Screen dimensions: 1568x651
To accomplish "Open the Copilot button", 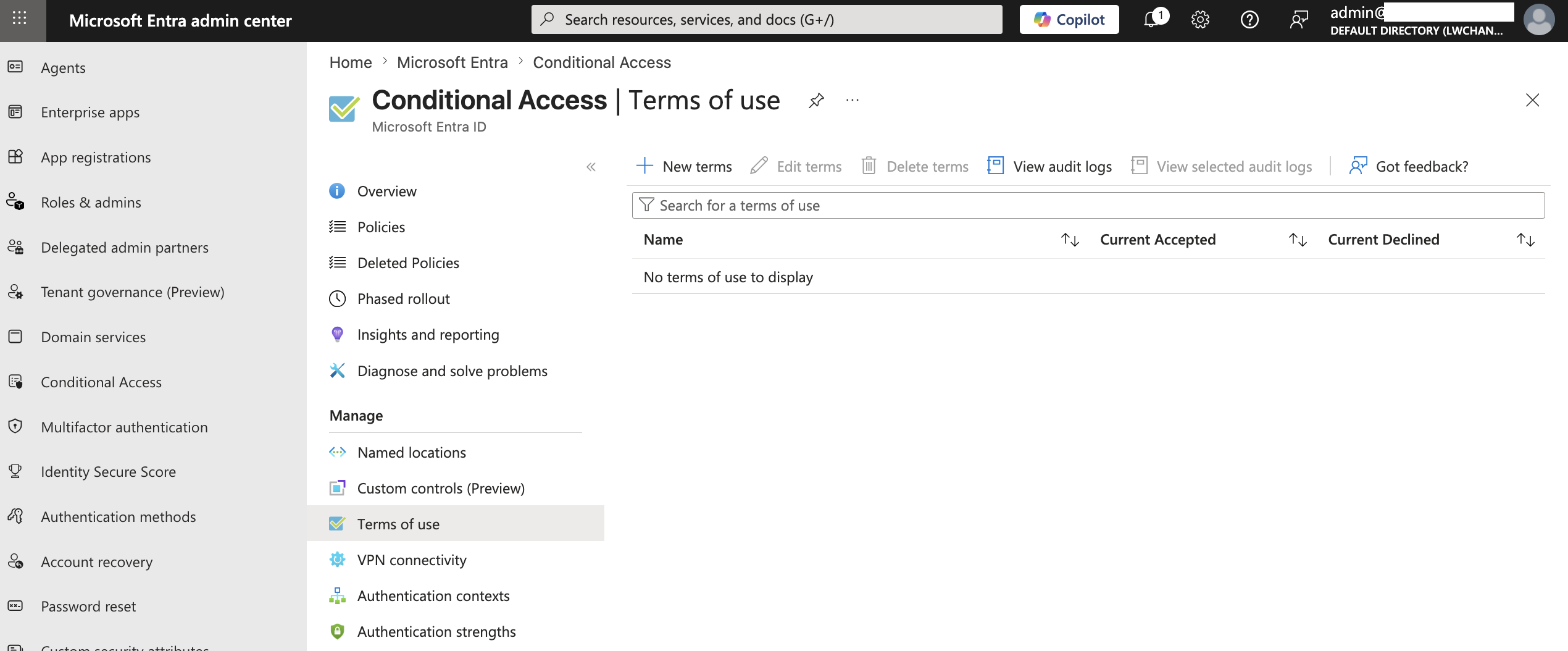I will pos(1069,20).
